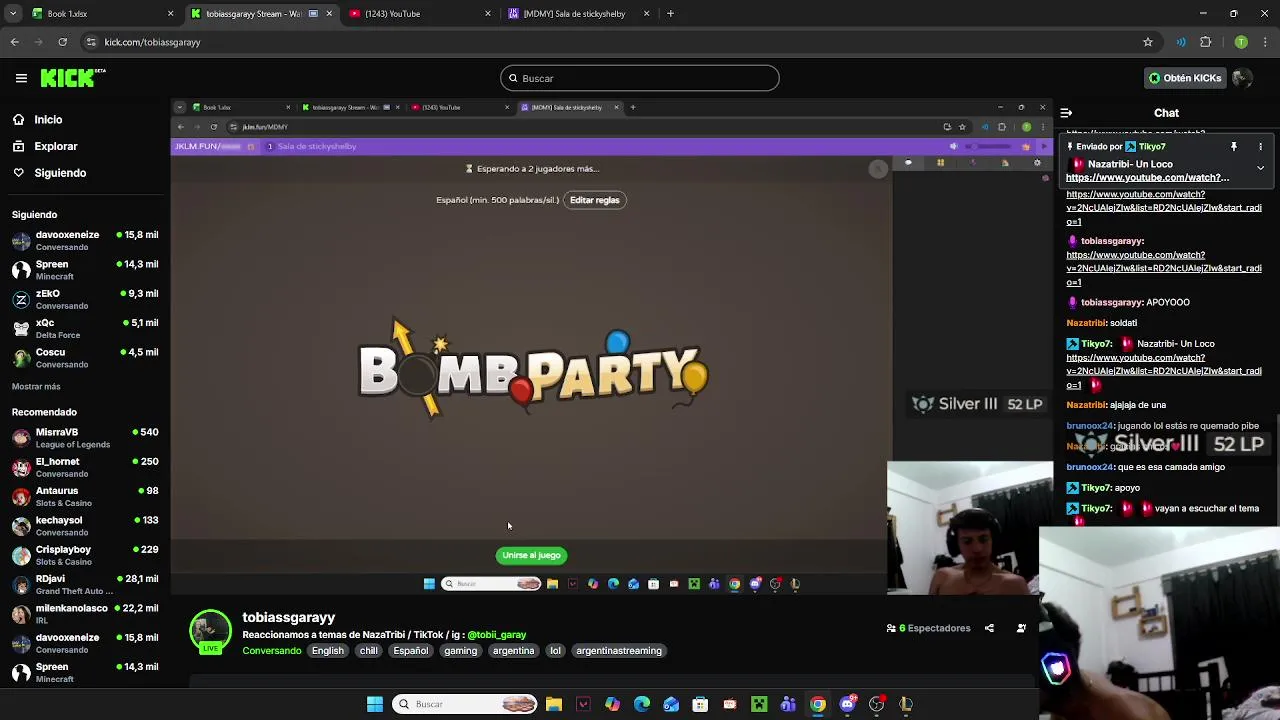This screenshot has width=1280, height=720.
Task: View site information icon in address bar
Action: click(x=91, y=42)
